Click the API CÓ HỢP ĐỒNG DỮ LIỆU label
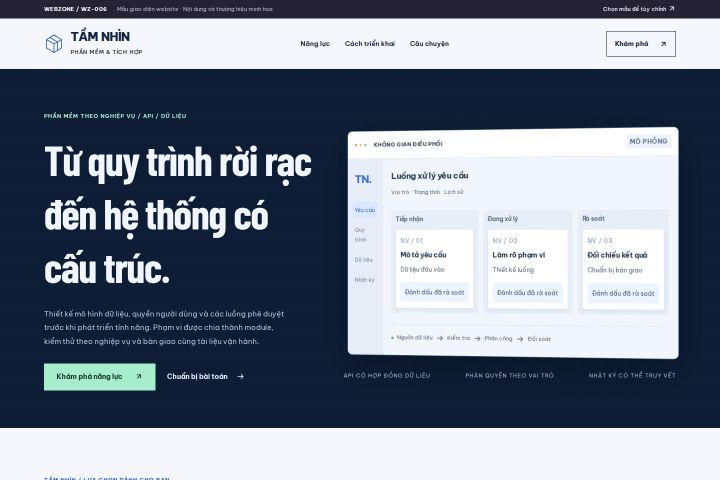This screenshot has height=480, width=720. pyautogui.click(x=387, y=375)
